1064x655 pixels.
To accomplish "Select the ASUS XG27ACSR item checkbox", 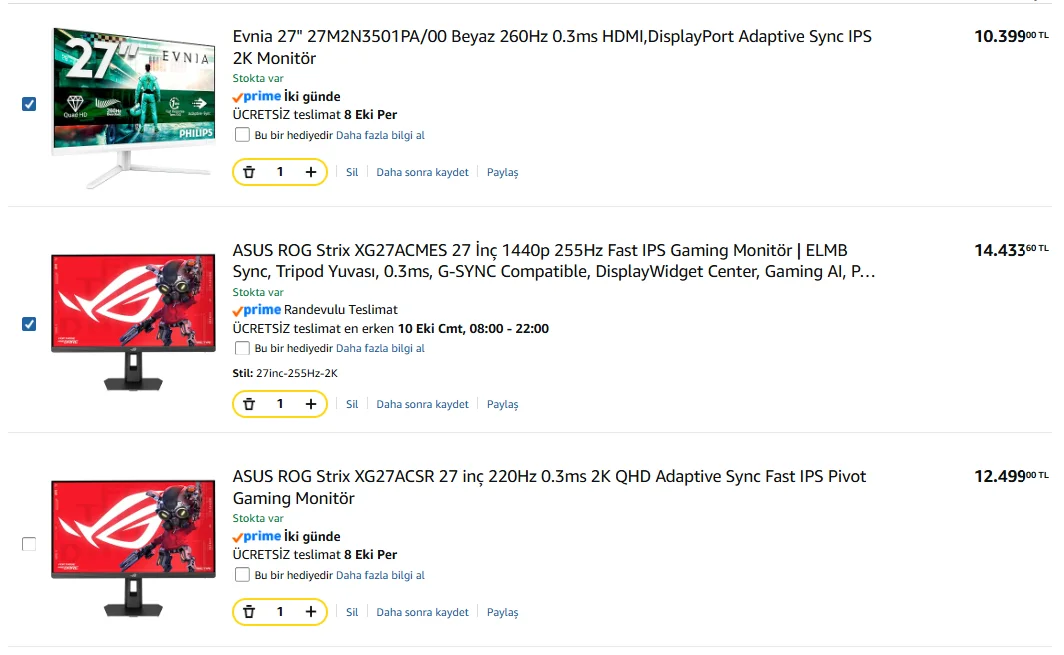I will (29, 544).
